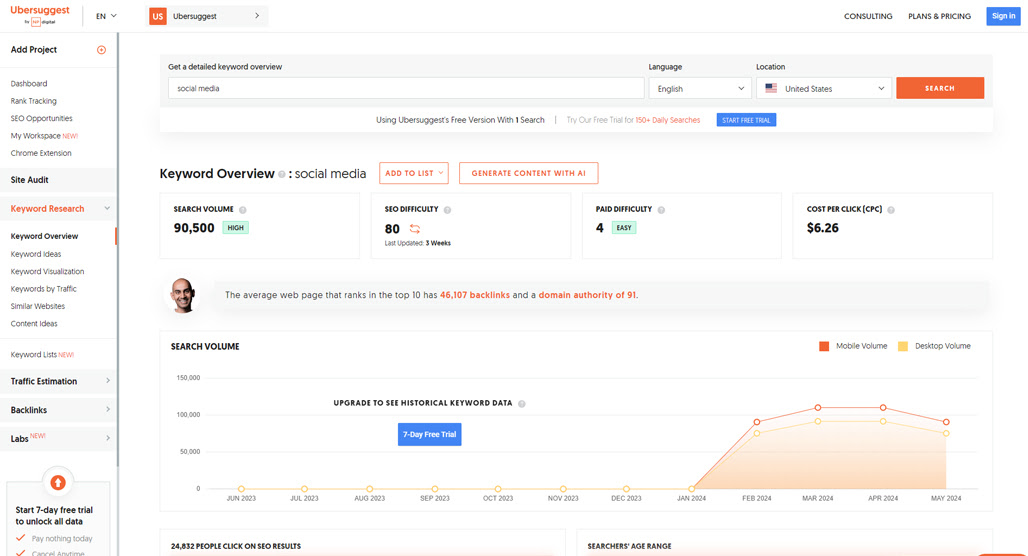This screenshot has height=556, width=1028.
Task: Open the Language English dropdown
Action: (700, 89)
